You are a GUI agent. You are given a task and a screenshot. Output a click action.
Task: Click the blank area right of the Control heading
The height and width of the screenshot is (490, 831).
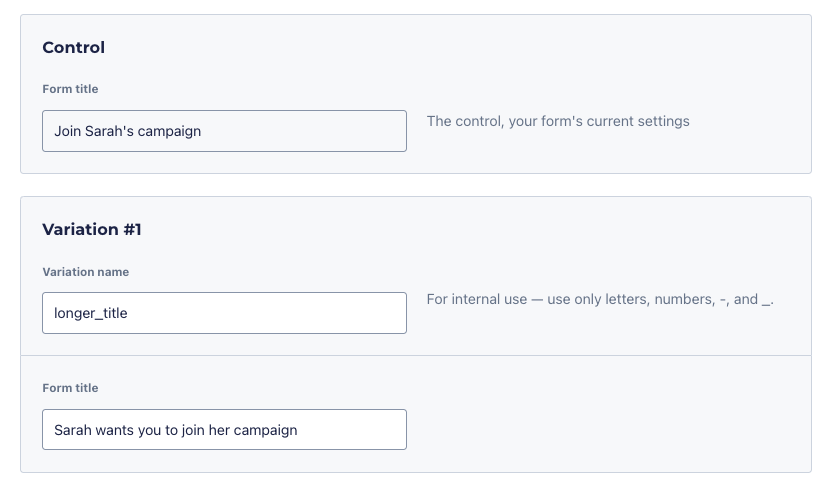(x=450, y=48)
